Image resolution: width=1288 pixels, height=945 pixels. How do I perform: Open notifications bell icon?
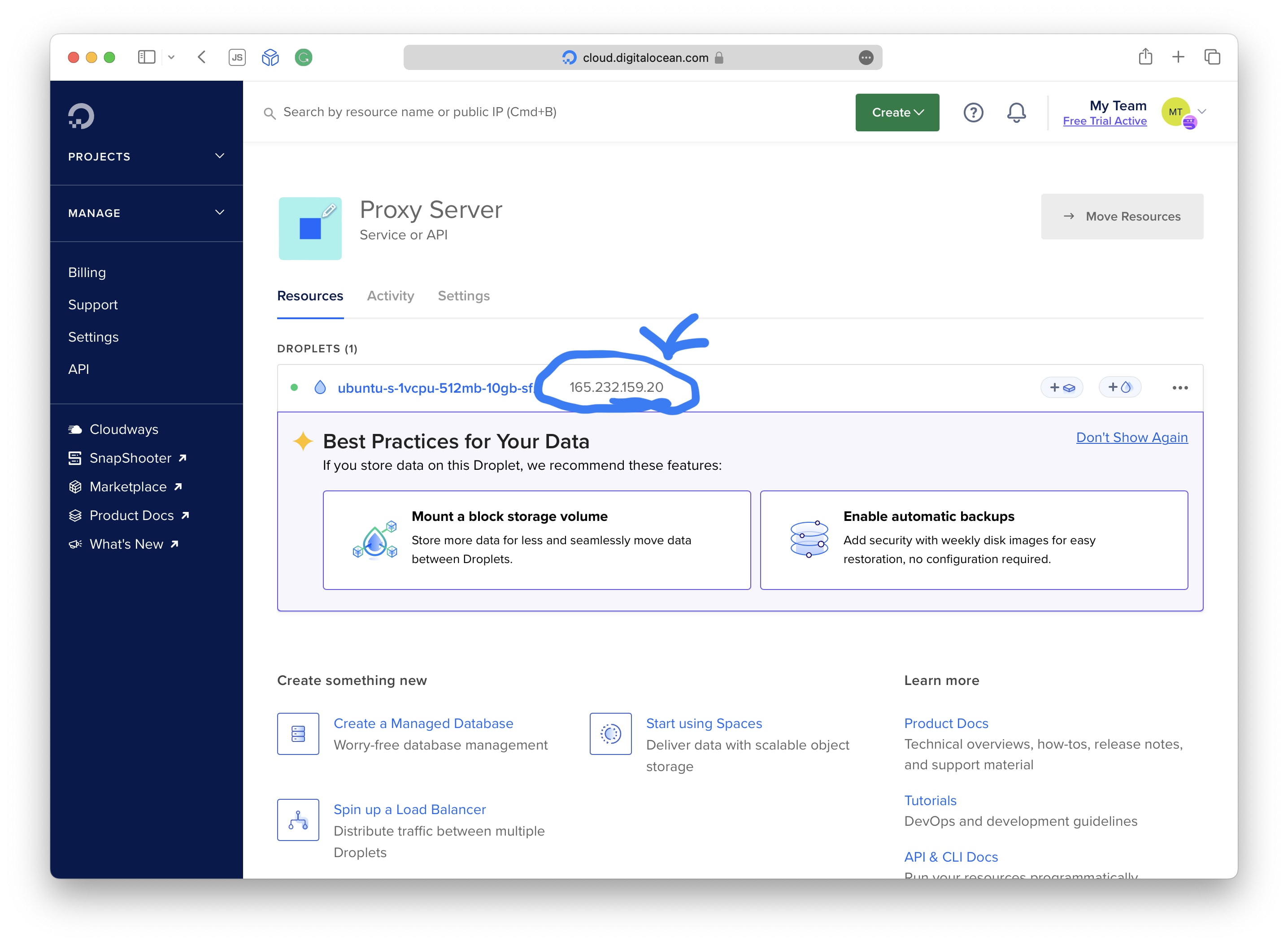[1016, 112]
